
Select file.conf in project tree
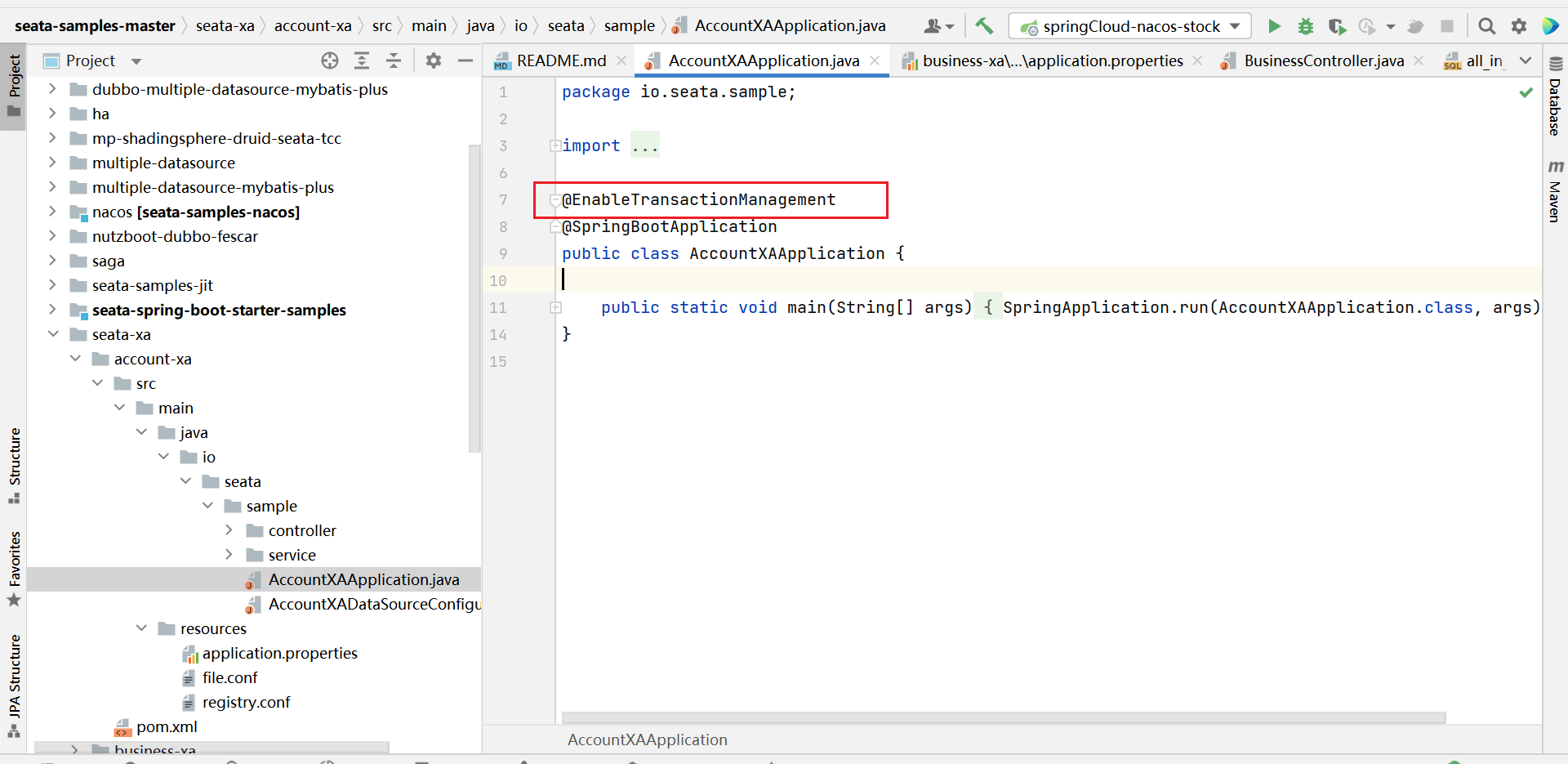(229, 677)
